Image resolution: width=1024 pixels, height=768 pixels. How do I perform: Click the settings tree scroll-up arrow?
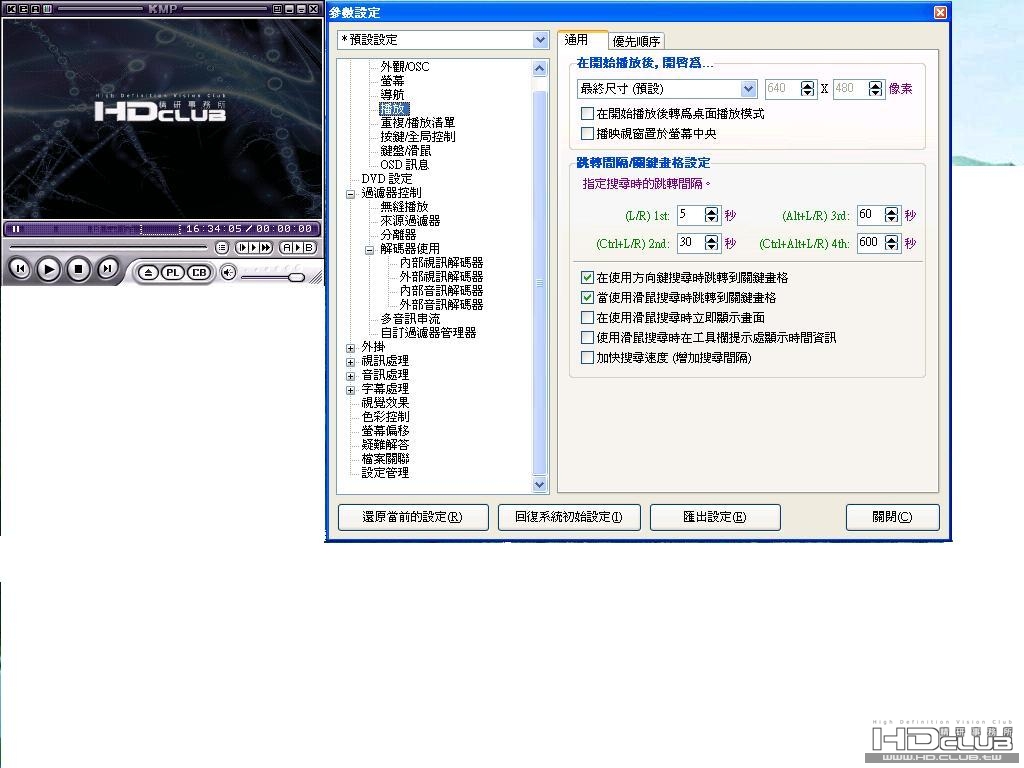coord(539,68)
